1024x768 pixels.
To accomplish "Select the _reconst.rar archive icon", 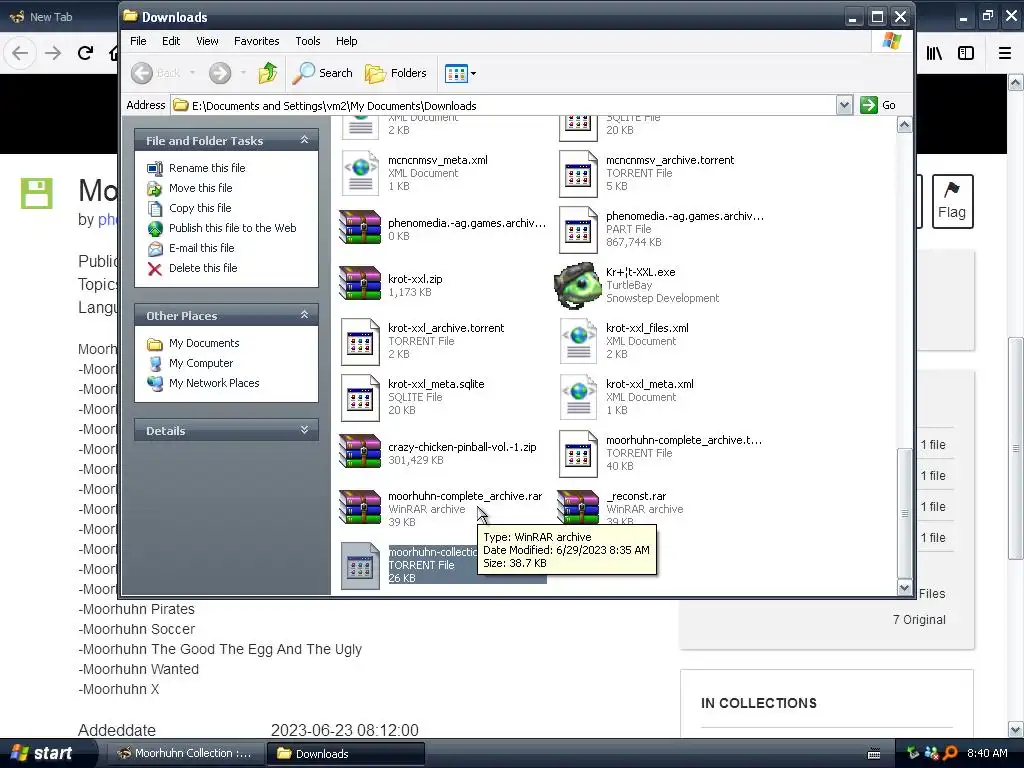I will (x=578, y=507).
